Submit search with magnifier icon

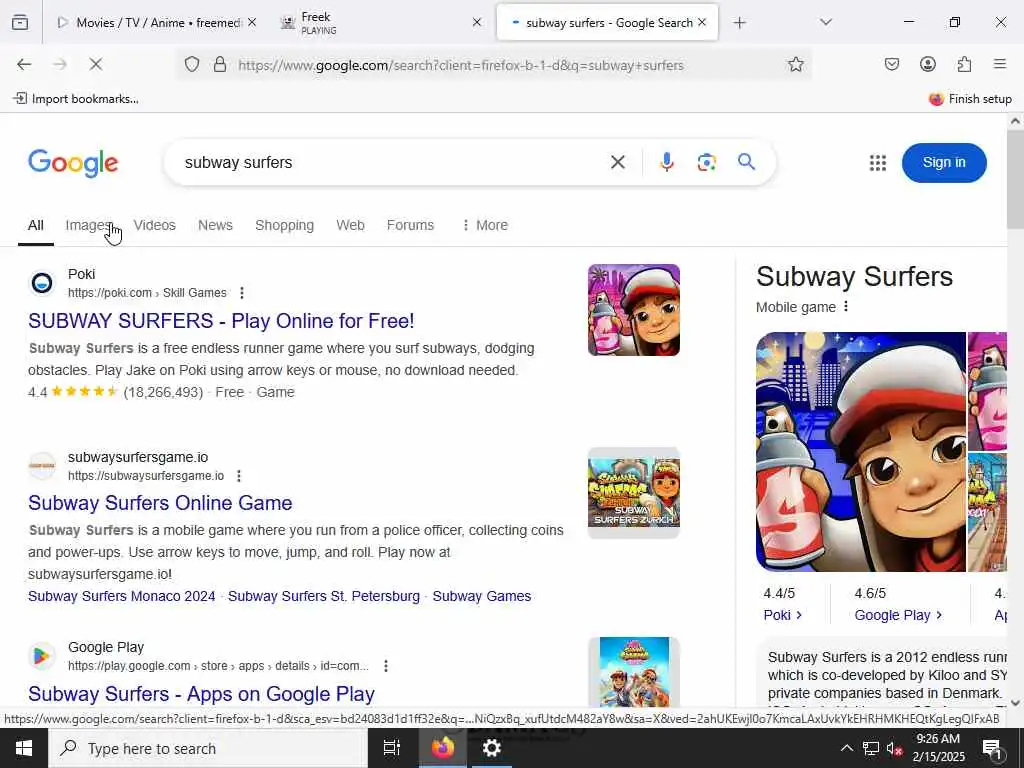pos(746,162)
